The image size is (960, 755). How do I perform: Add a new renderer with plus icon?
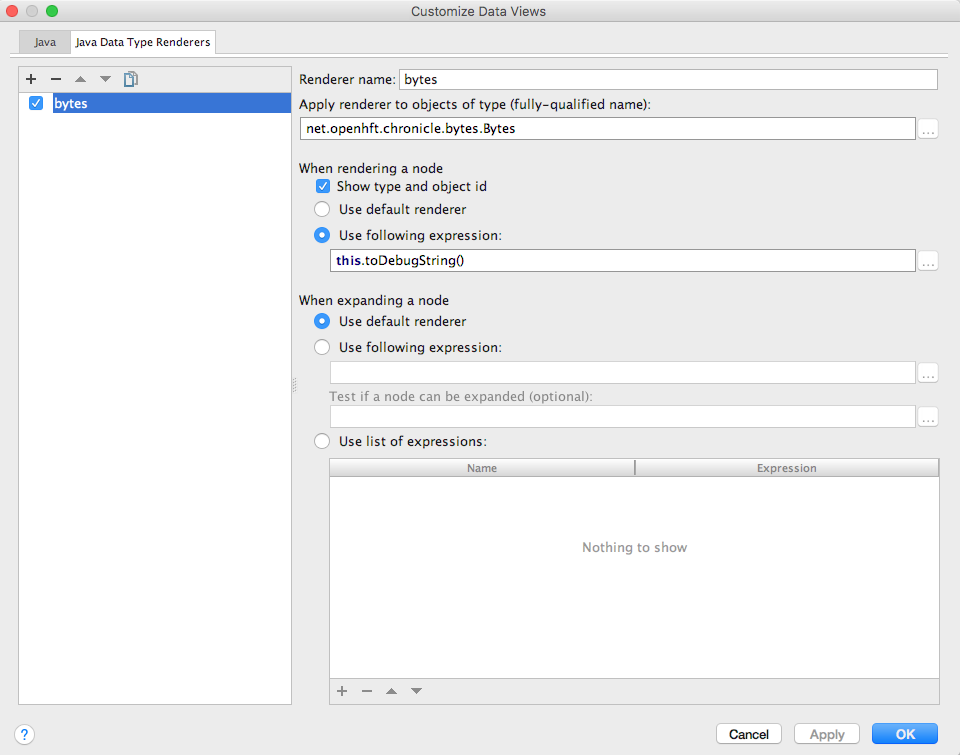[31, 79]
